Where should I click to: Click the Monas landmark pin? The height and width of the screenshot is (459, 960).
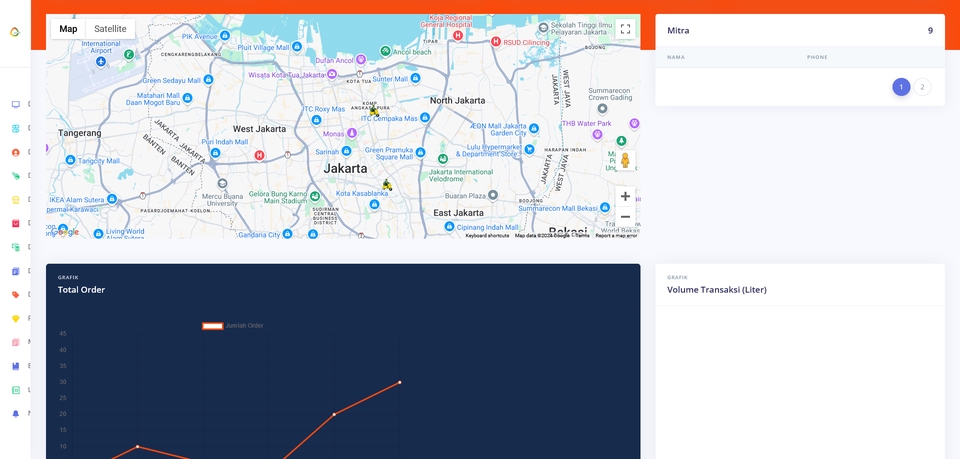(351, 133)
